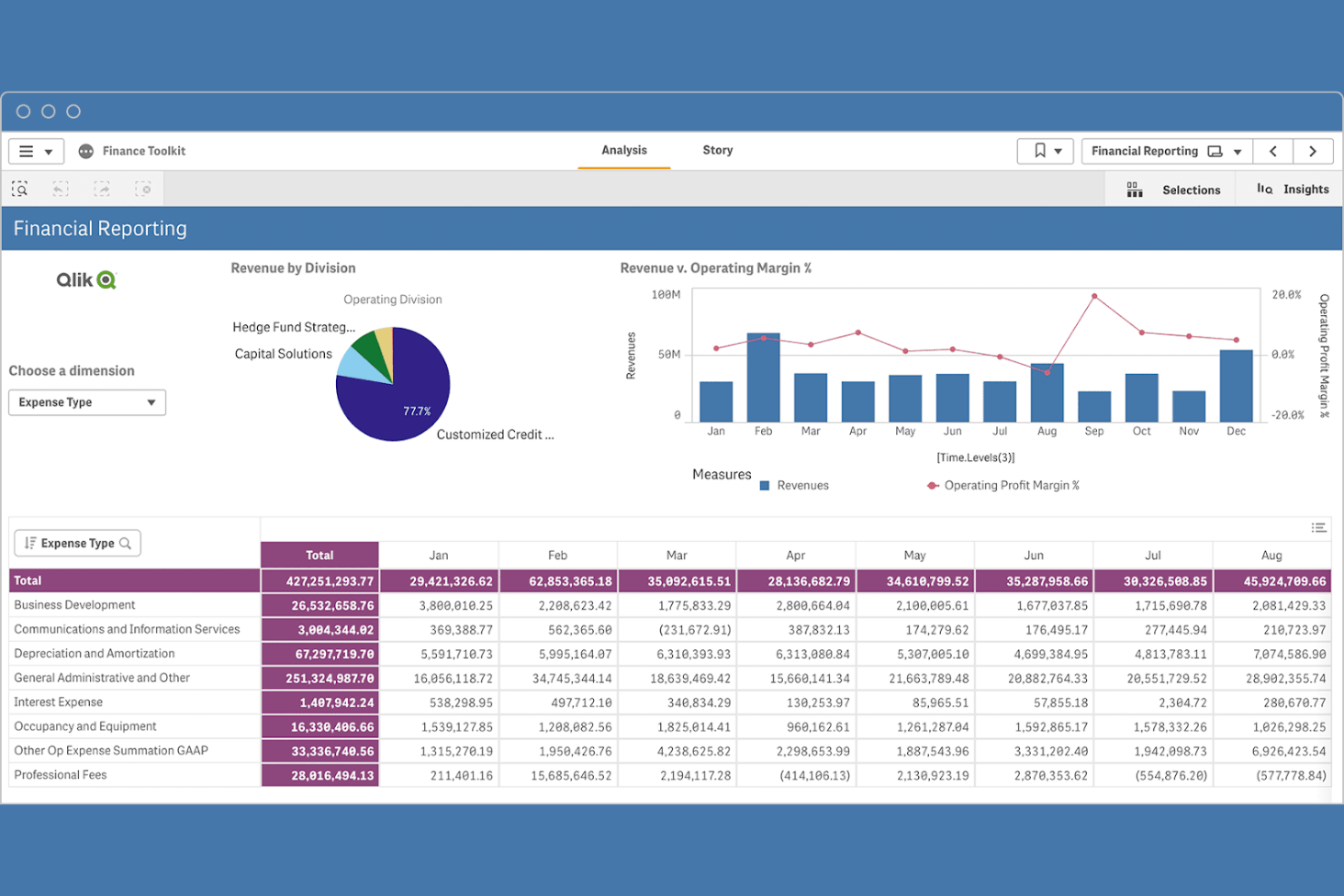
Task: Open the Expense Type dimension dropdown
Action: pyautogui.click(x=86, y=402)
